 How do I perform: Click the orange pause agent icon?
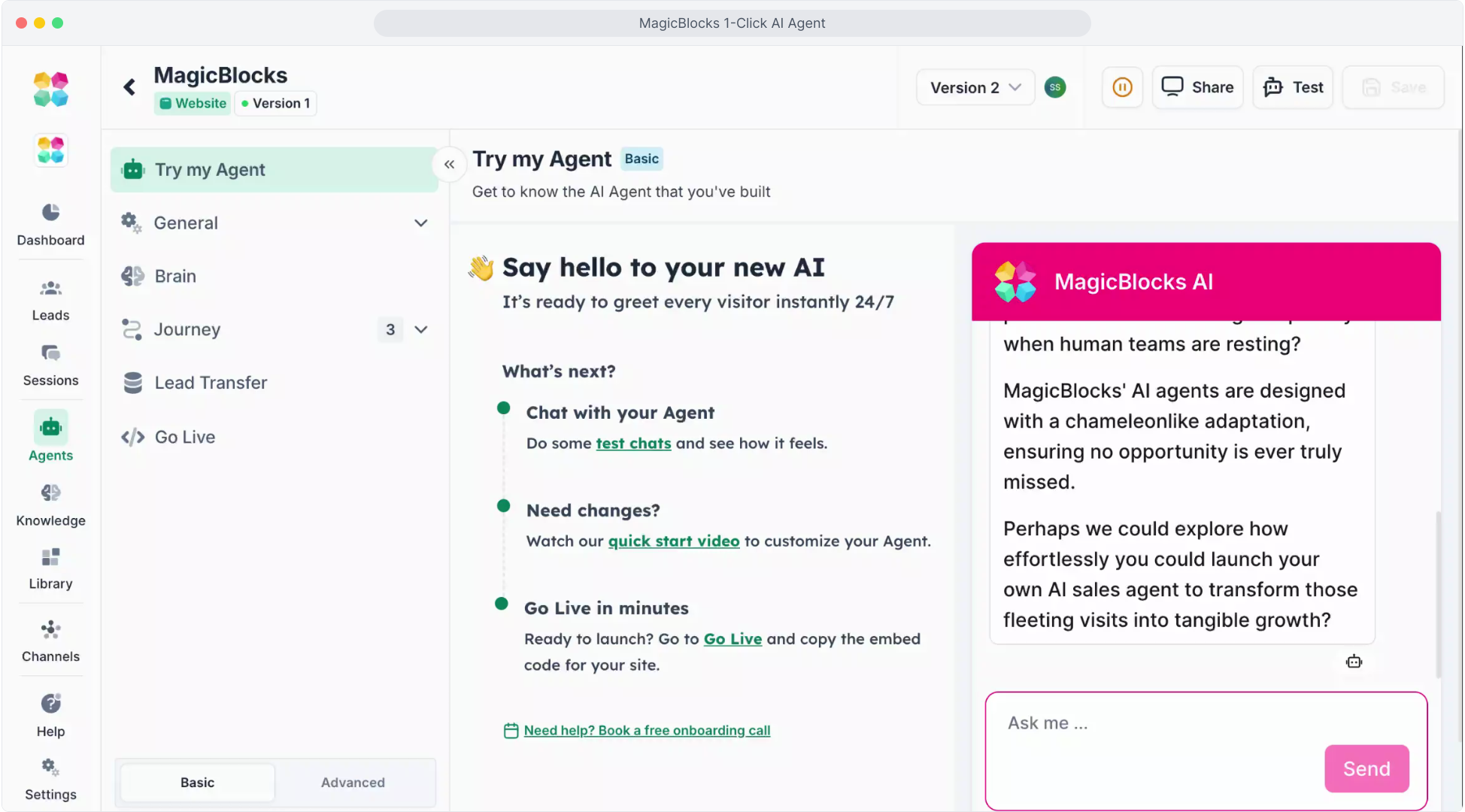point(1122,87)
